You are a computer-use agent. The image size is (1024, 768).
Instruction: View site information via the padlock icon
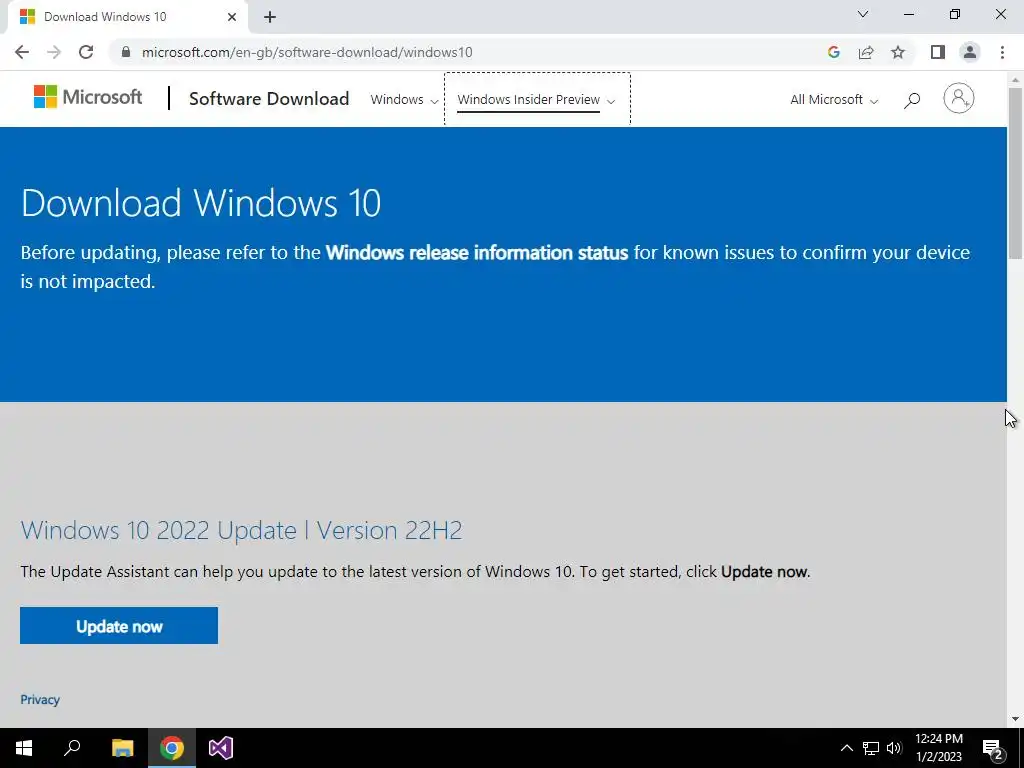click(126, 52)
